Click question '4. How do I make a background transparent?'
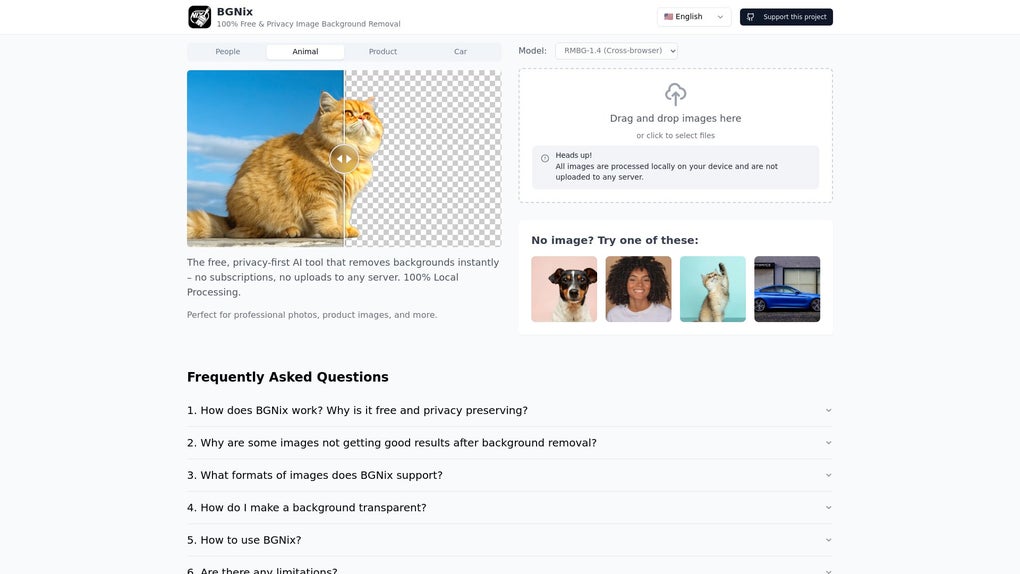Image resolution: width=1020 pixels, height=574 pixels. click(306, 508)
